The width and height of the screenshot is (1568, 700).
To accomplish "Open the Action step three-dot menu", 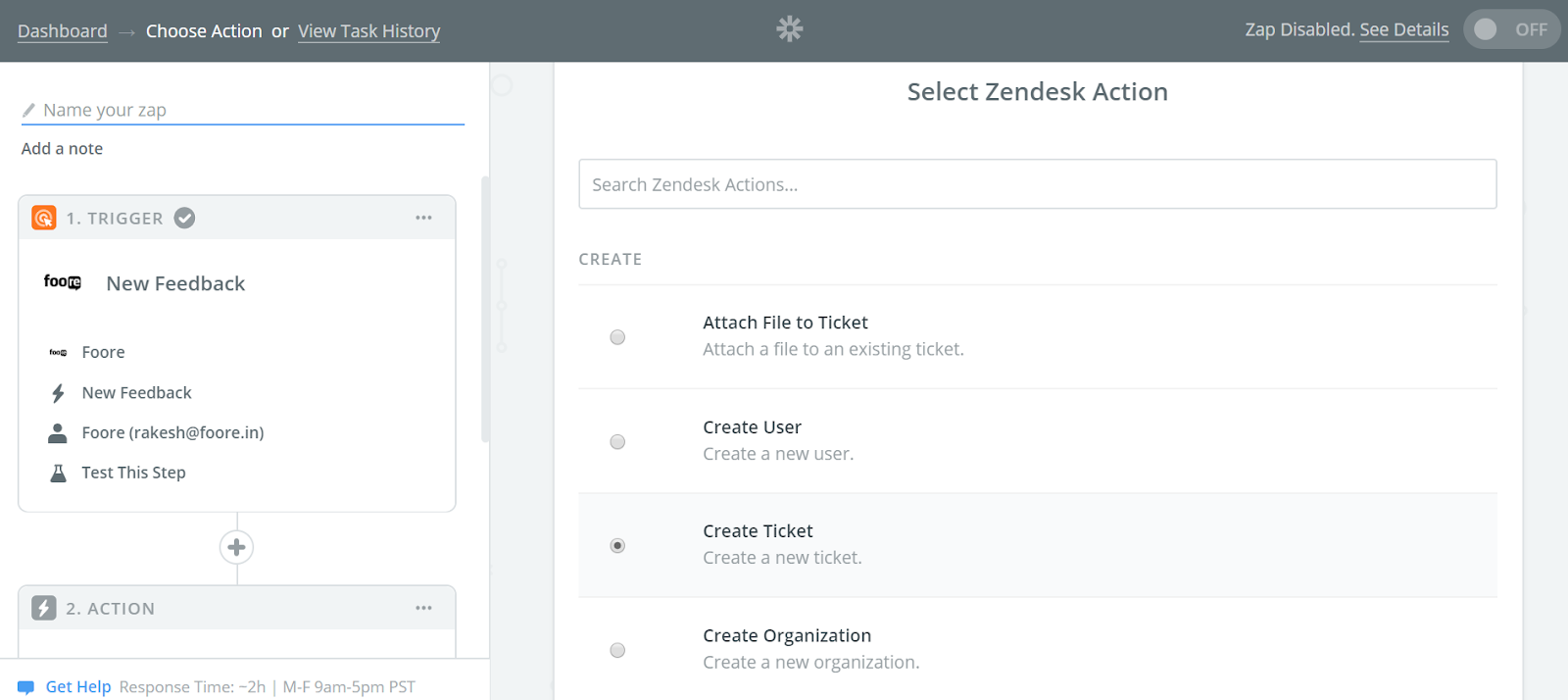I will [423, 608].
